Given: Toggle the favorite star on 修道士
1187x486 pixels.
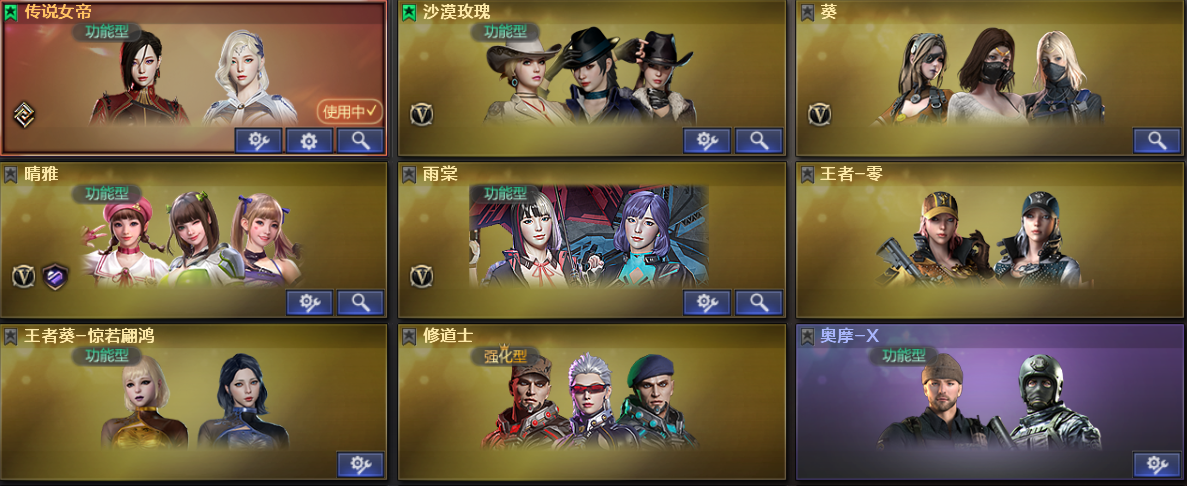Looking at the screenshot, I should tap(410, 337).
